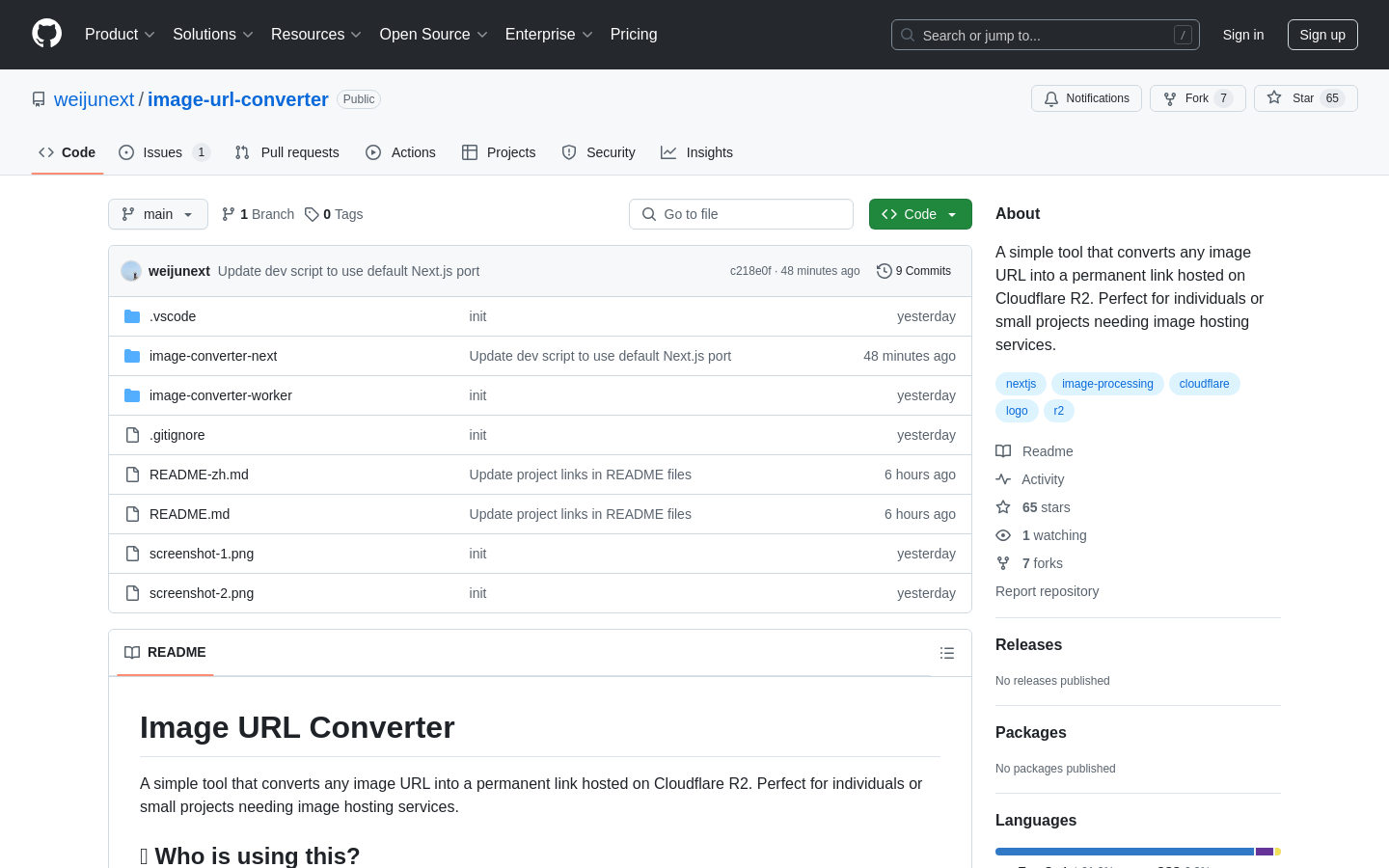The width and height of the screenshot is (1389, 868).
Task: Click the screenshot-1.png file icon
Action: (132, 554)
